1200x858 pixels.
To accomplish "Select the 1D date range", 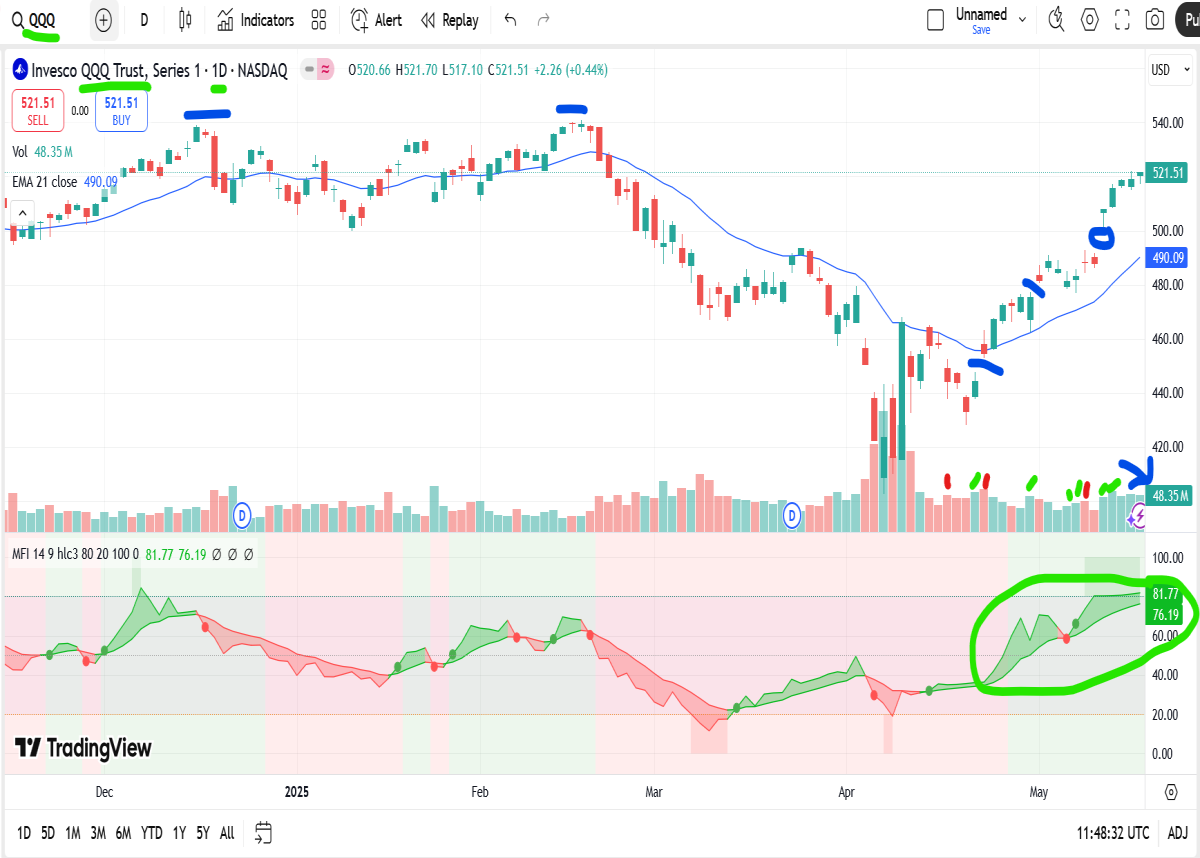I will coord(24,832).
